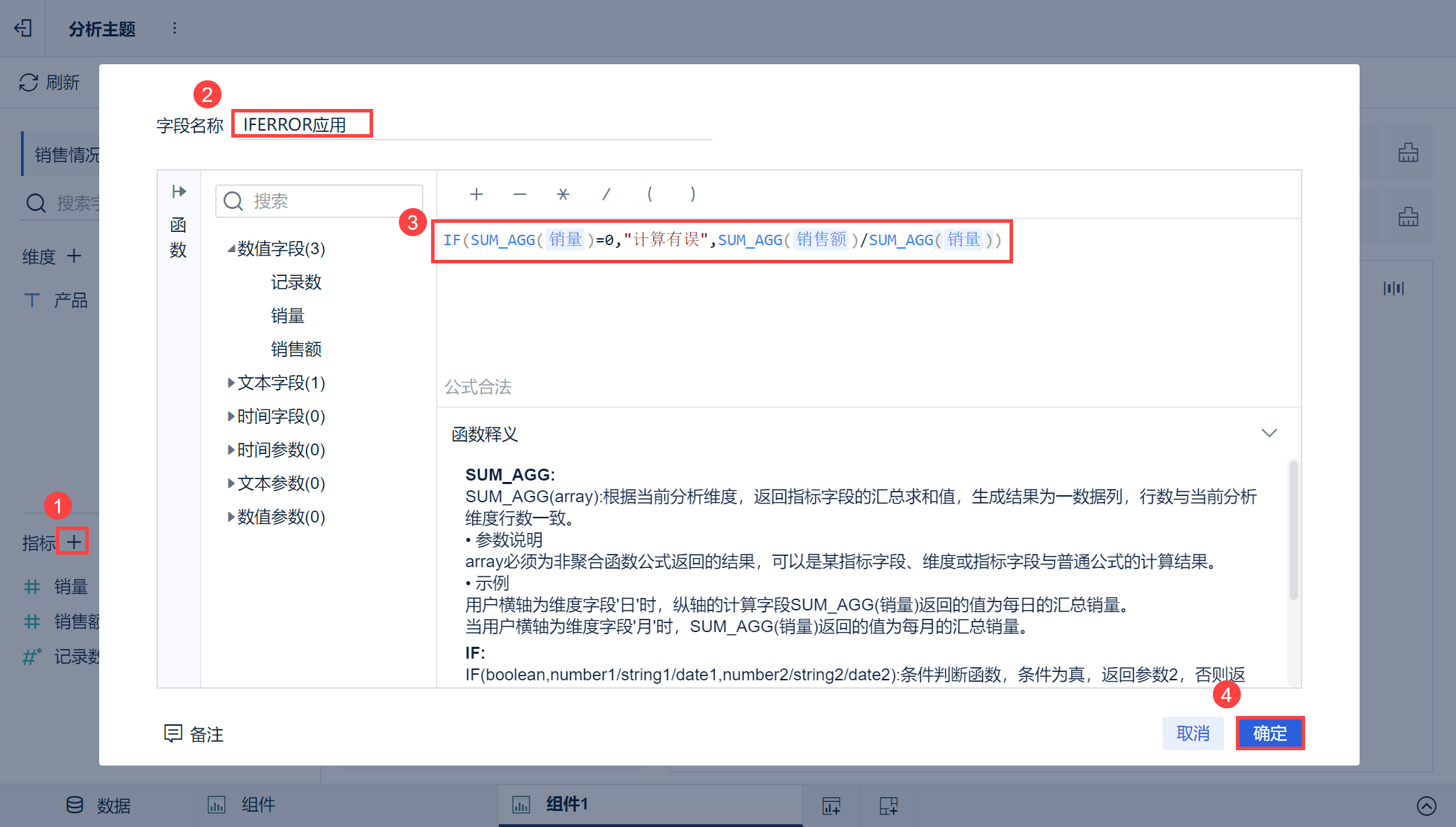Insert division slash operator into formula

click(x=606, y=194)
